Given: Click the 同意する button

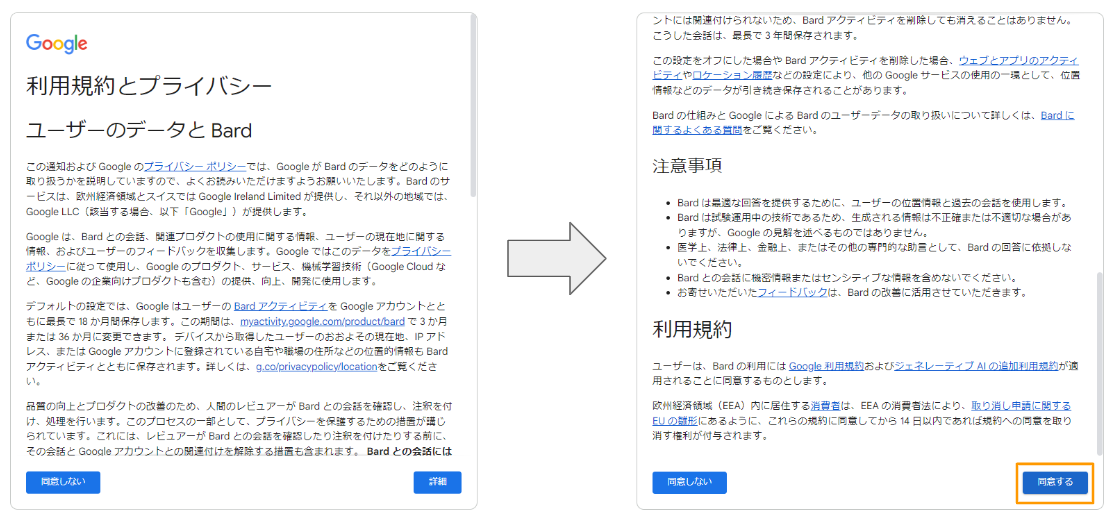Looking at the screenshot, I should pos(1055,482).
